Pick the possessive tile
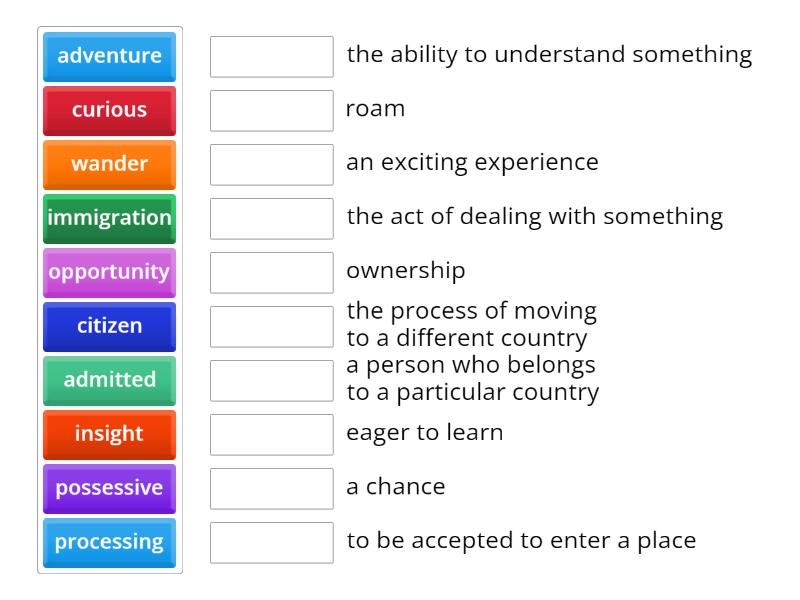 pyautogui.click(x=108, y=488)
